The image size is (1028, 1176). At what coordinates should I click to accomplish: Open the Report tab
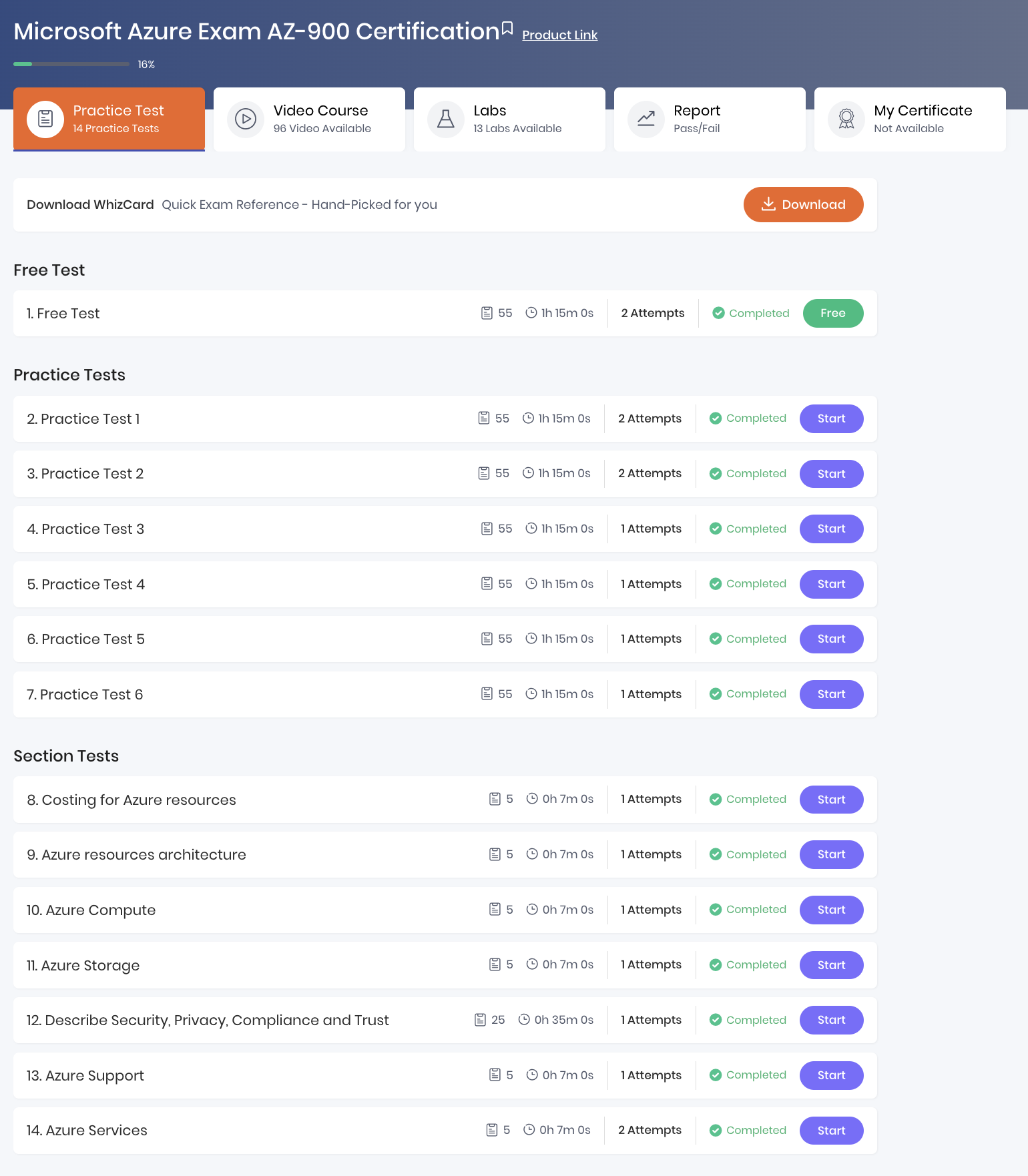point(710,119)
